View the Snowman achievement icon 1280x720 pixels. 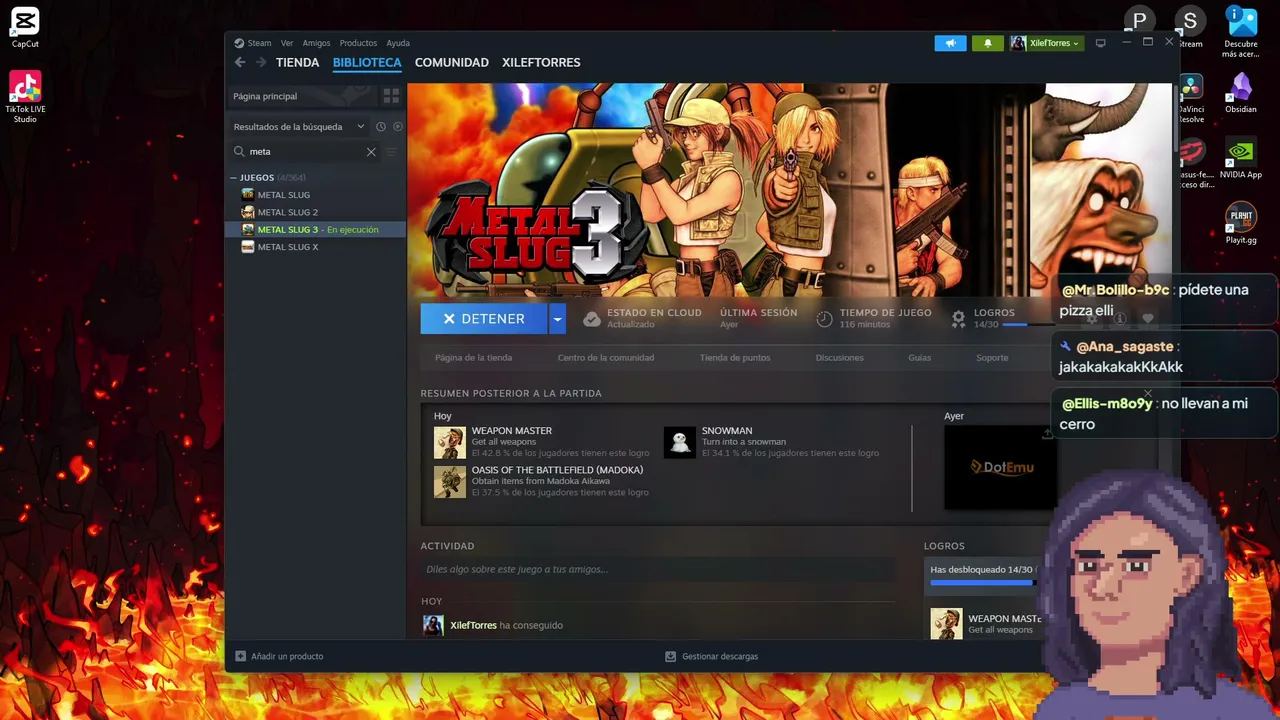[x=680, y=442]
